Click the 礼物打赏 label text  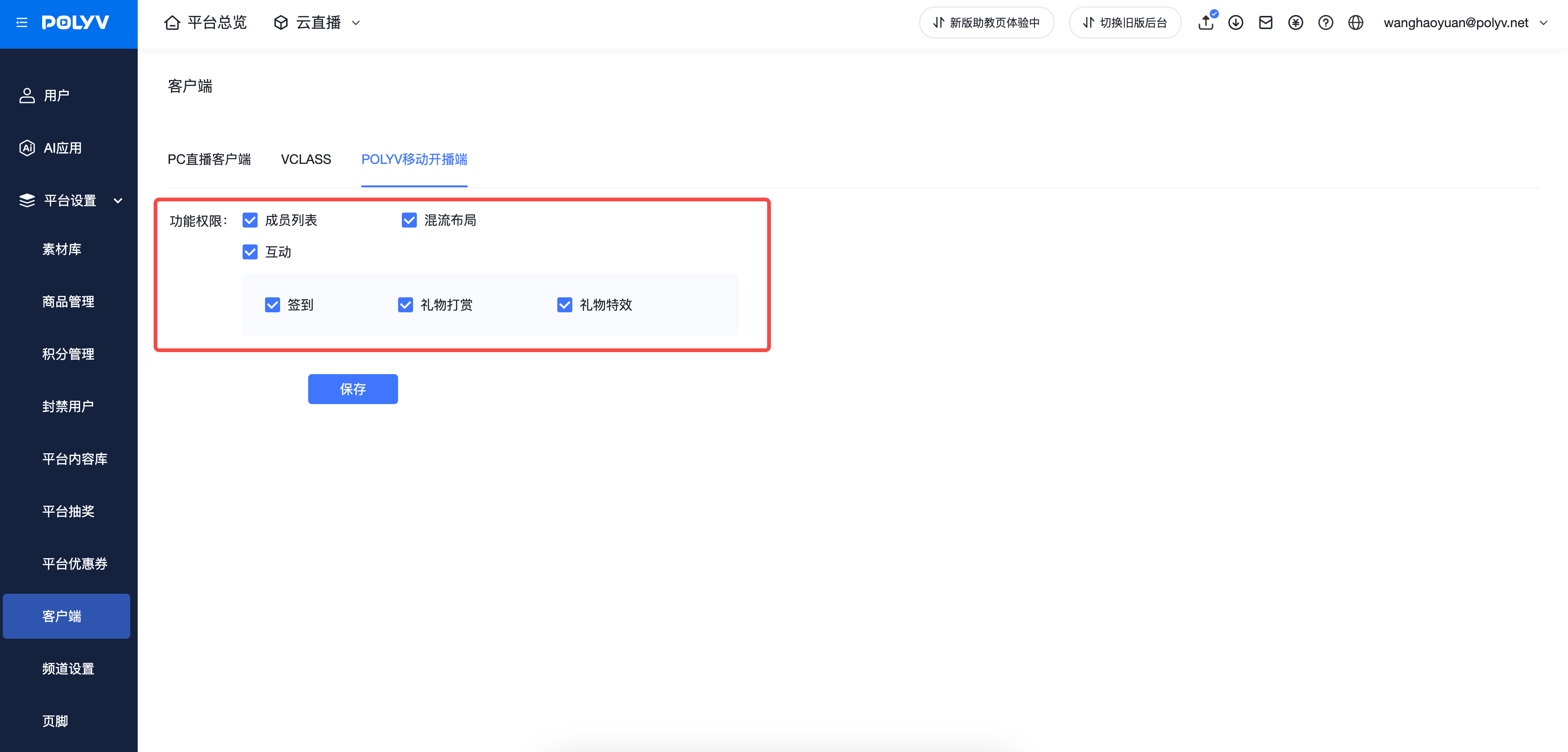coord(447,305)
